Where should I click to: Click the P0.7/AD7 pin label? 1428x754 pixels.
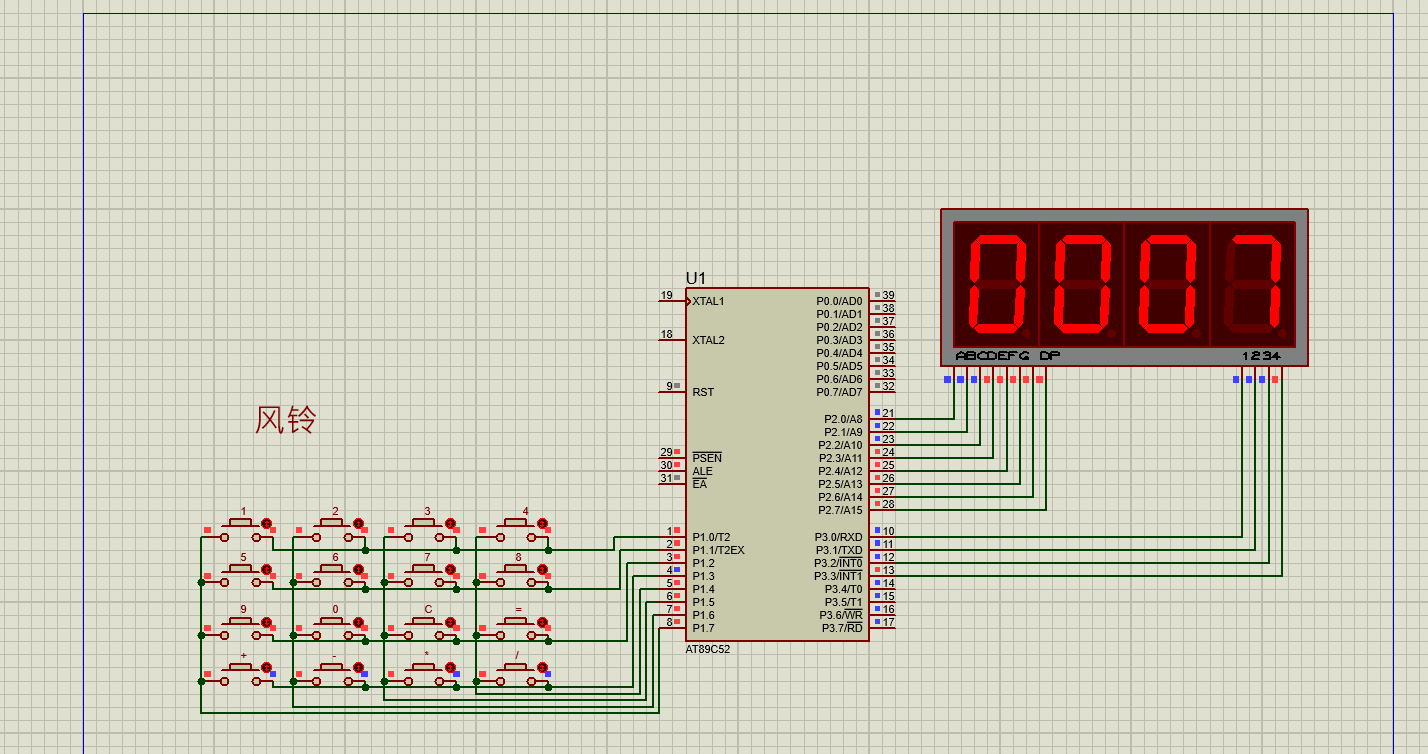tap(839, 392)
